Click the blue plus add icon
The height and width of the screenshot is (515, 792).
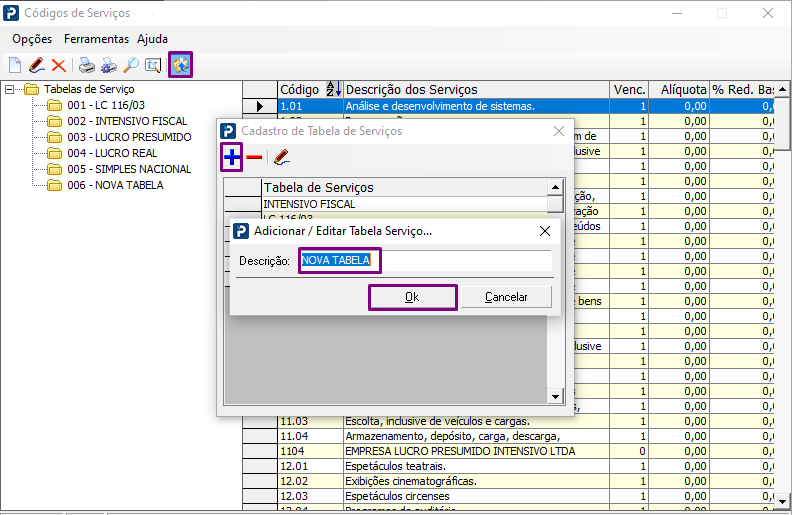tap(232, 158)
